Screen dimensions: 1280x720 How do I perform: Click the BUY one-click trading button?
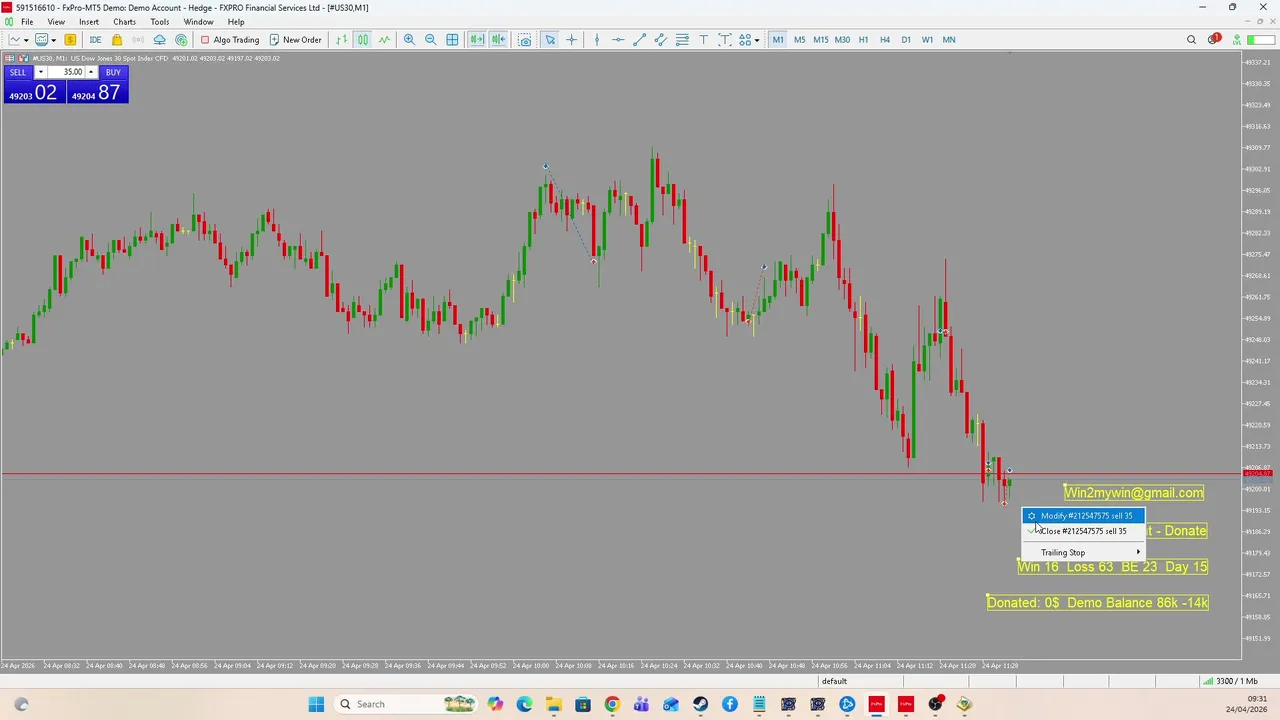pos(113,72)
